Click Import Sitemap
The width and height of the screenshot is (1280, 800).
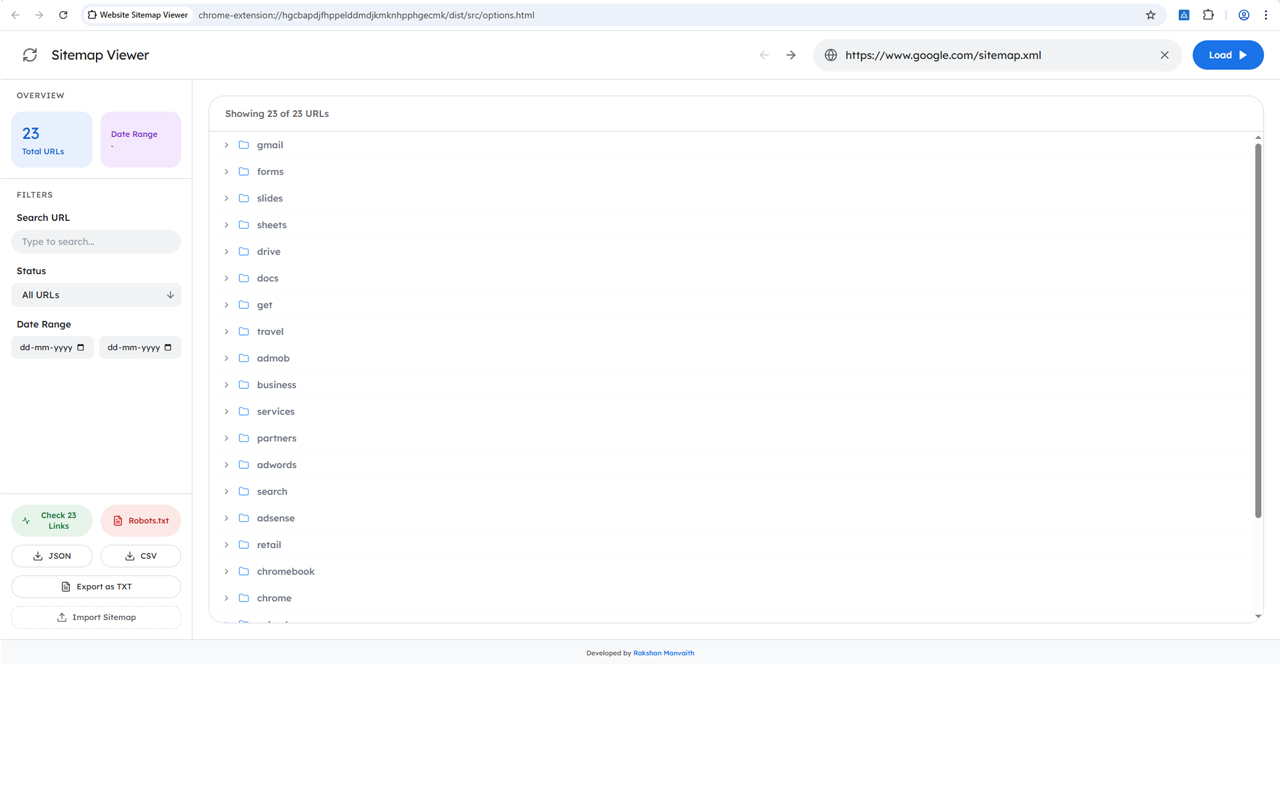(96, 617)
